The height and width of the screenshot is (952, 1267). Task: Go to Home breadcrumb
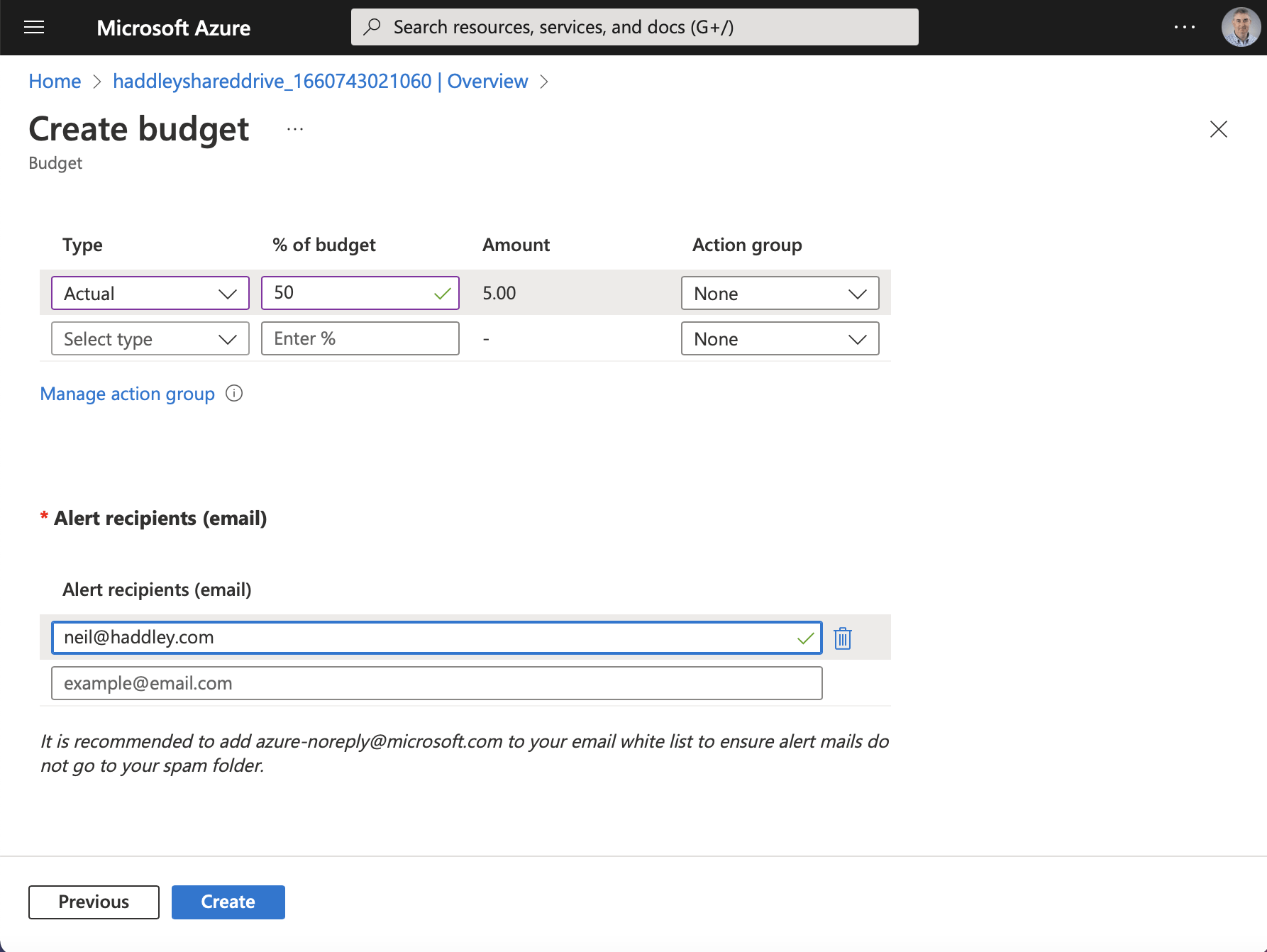point(55,82)
